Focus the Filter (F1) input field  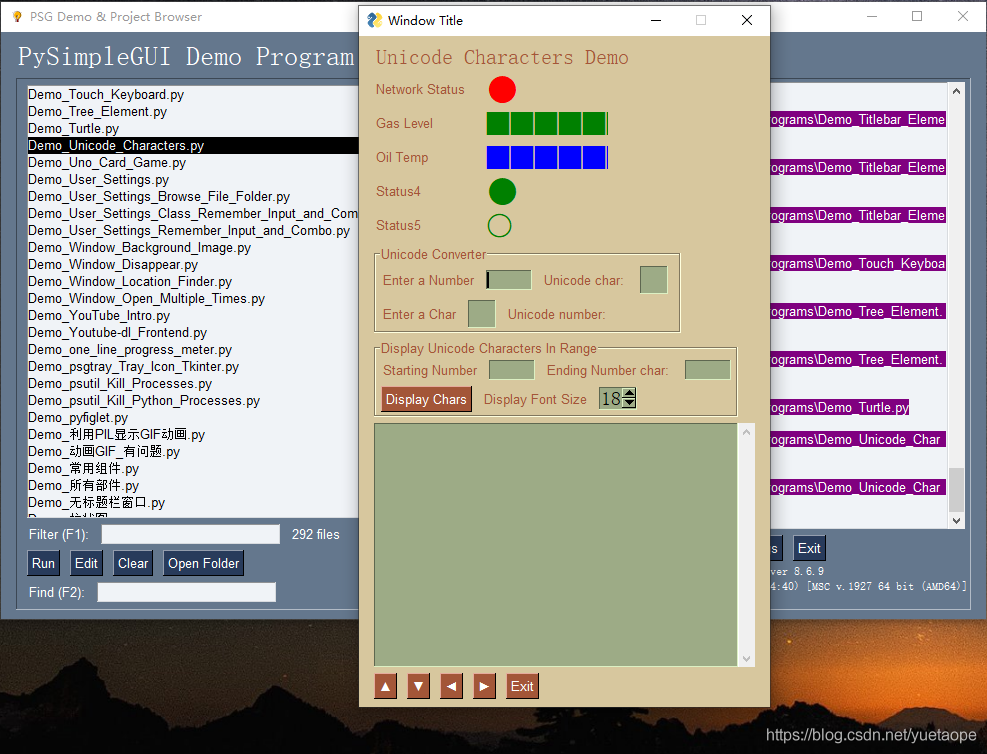tap(191, 534)
